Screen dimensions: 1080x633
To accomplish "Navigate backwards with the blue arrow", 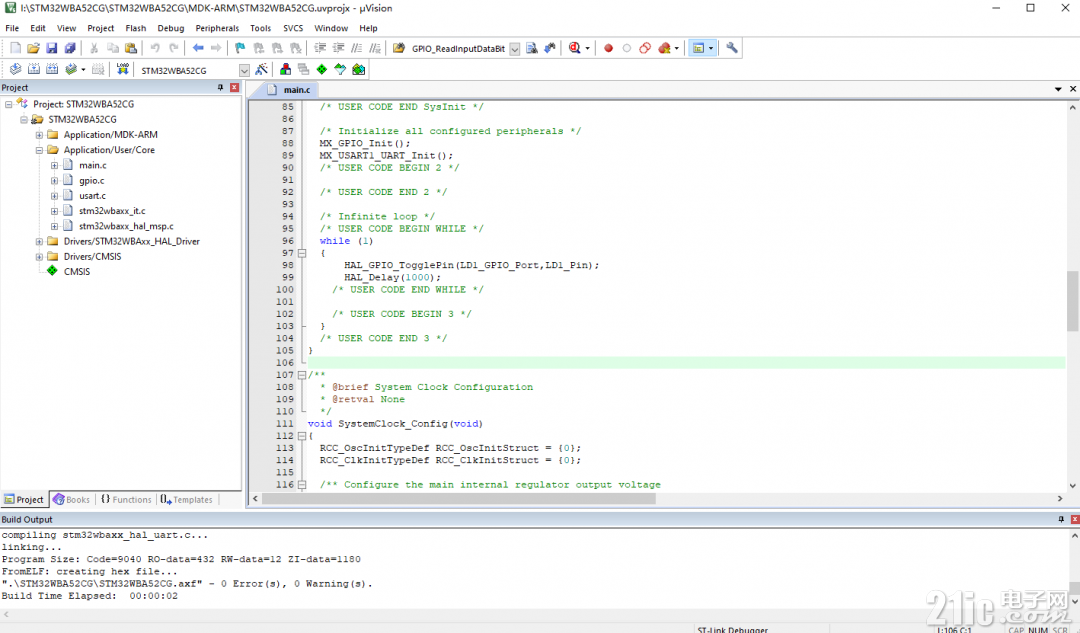I will coord(198,48).
